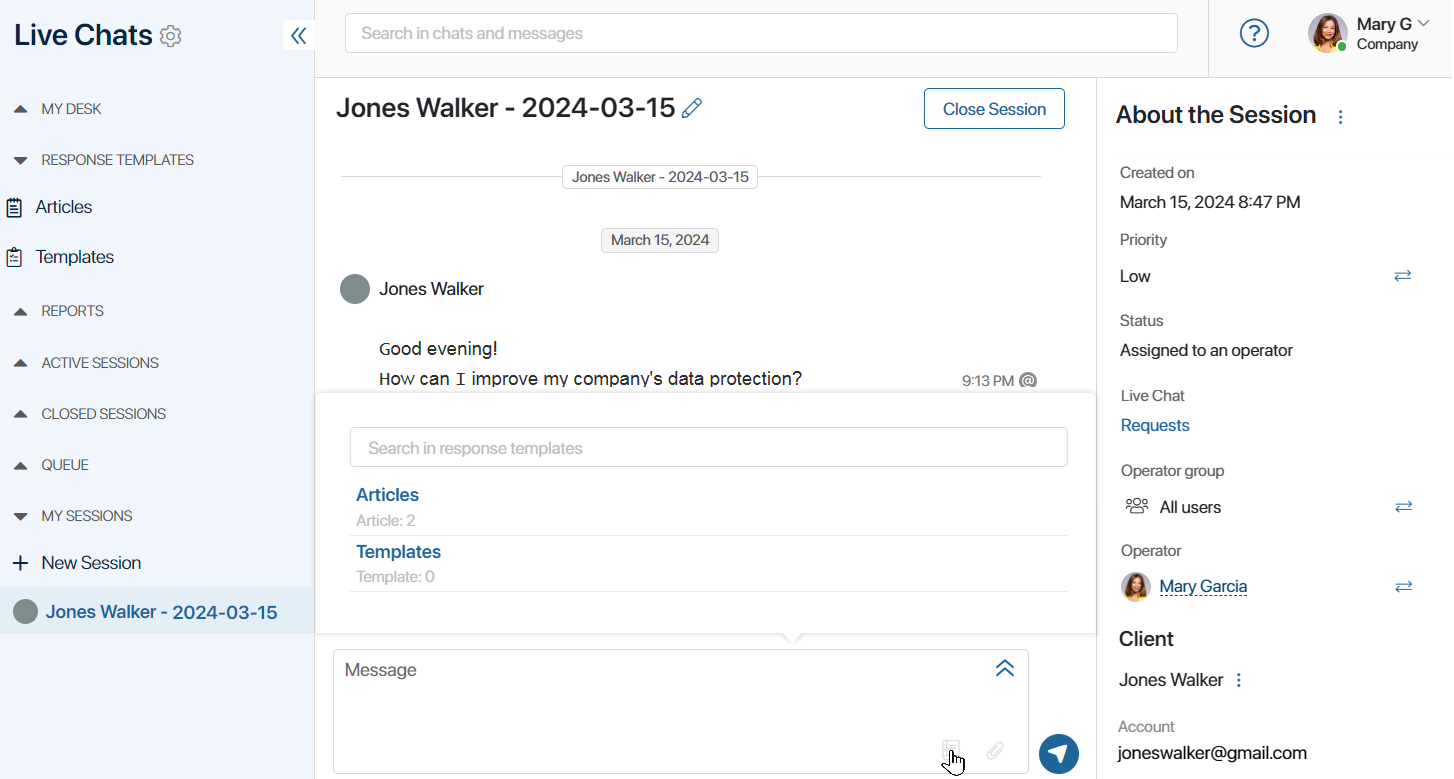Expand the MY DESK section
This screenshot has width=1454, height=779.
58,109
